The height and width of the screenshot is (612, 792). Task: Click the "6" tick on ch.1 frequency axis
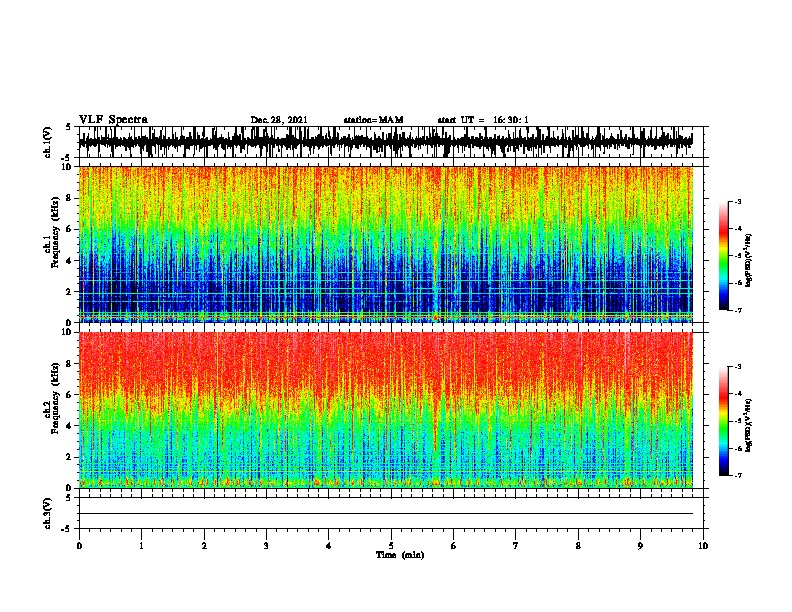[71, 229]
